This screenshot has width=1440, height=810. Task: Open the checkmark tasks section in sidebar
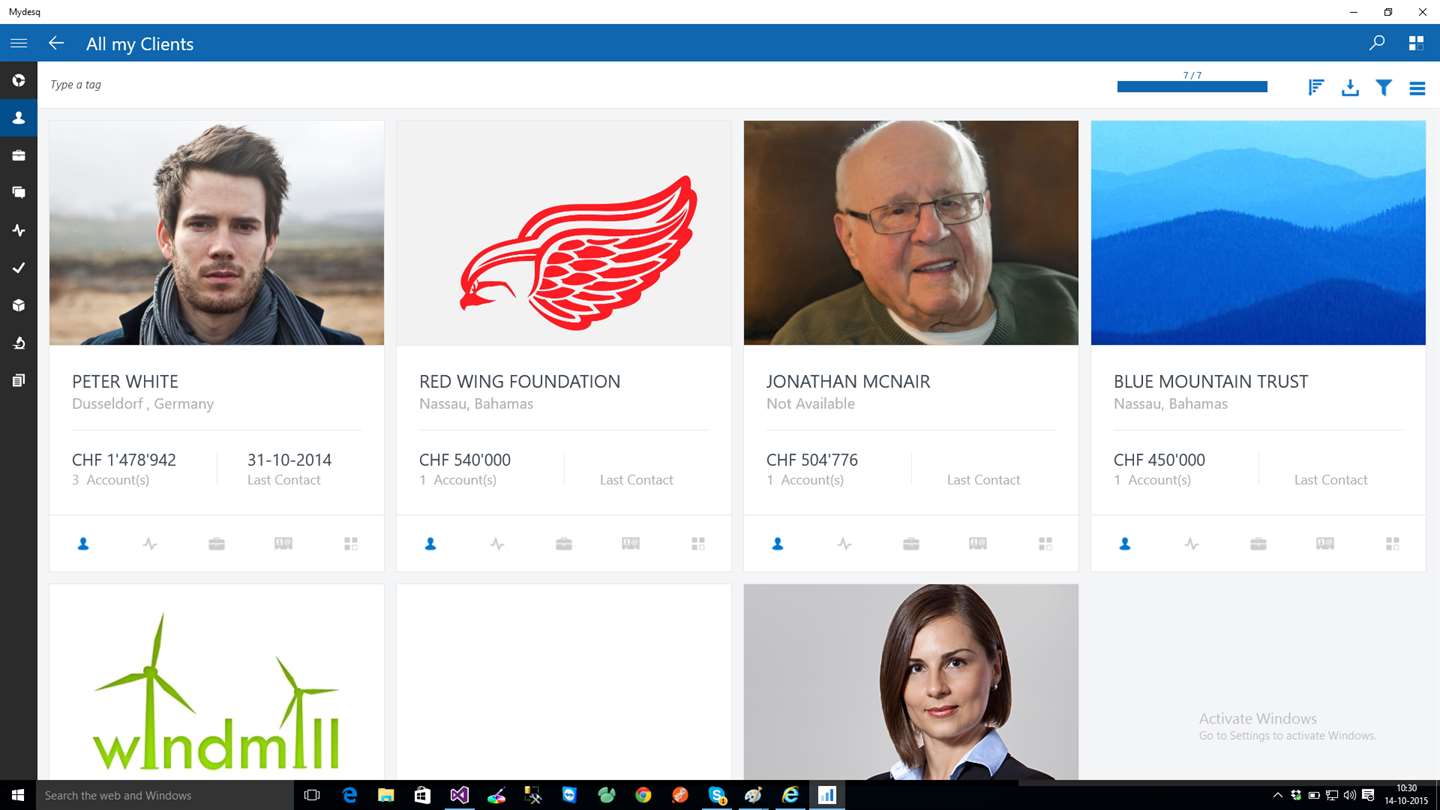[x=18, y=268]
